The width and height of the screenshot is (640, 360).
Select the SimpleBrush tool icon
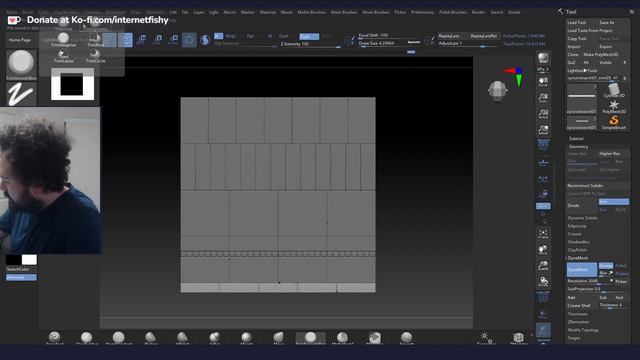[614, 122]
